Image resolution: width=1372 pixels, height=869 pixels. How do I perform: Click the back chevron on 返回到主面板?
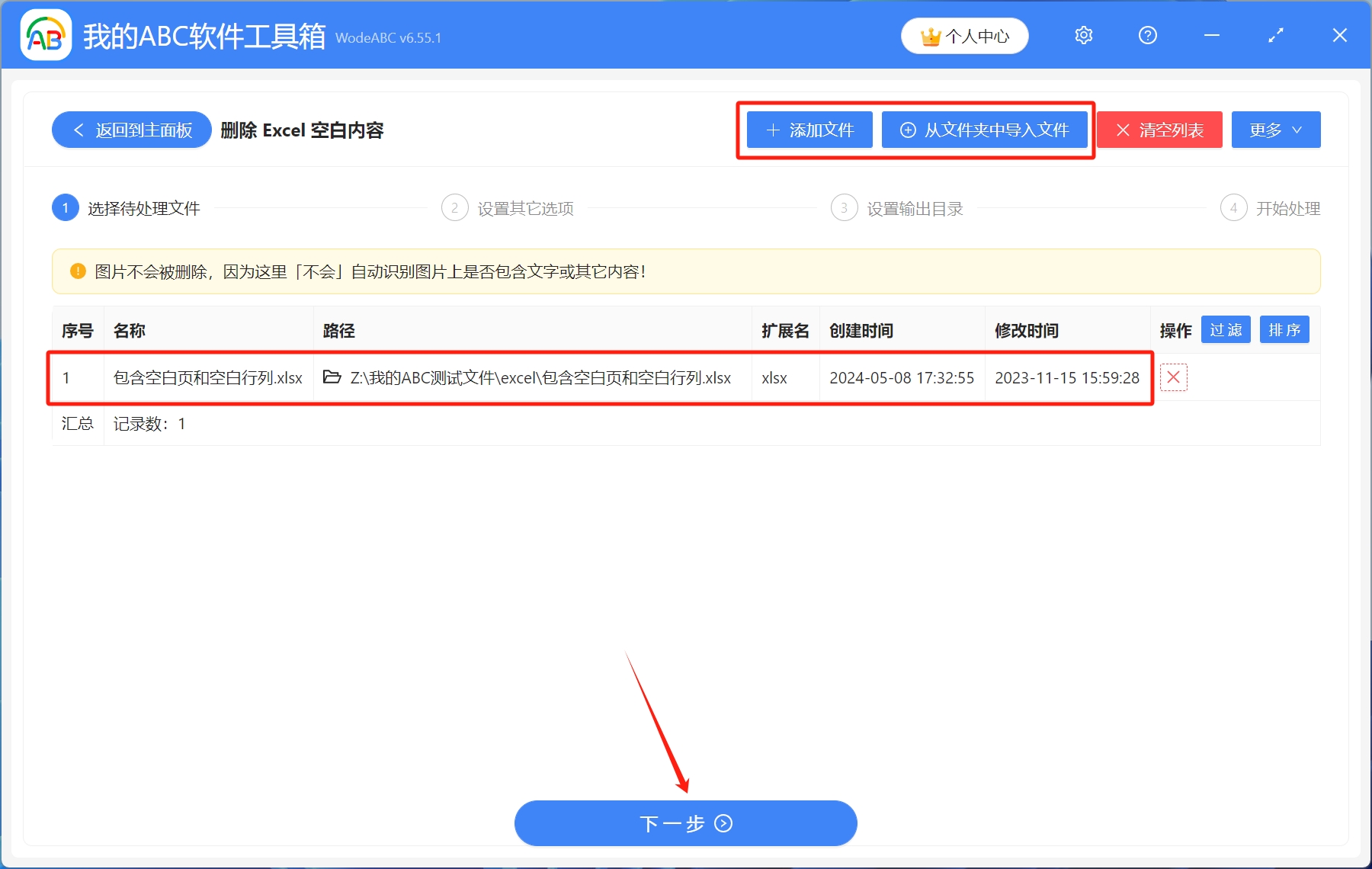[79, 130]
